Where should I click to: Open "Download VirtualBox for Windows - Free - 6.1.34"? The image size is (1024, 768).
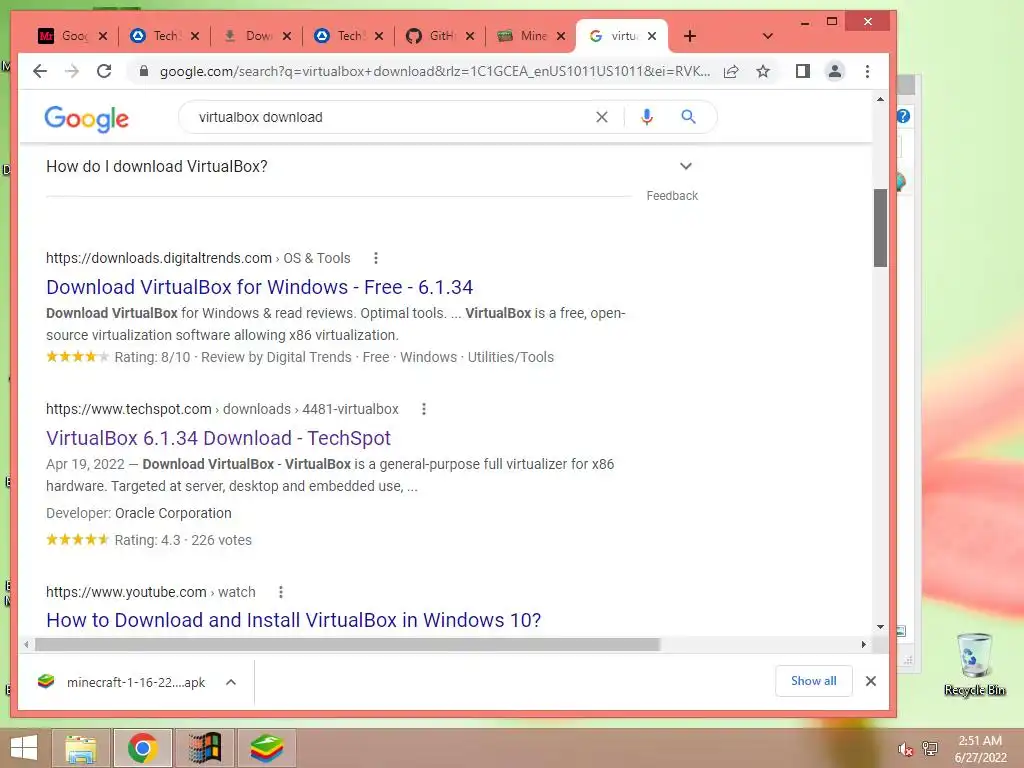259,287
